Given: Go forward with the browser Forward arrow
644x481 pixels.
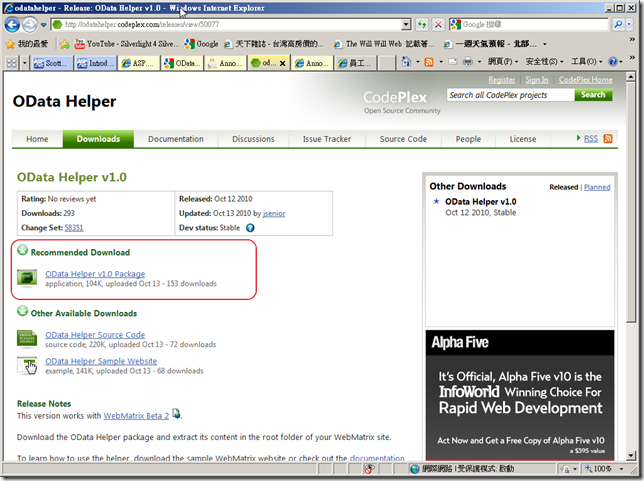Looking at the screenshot, I should coord(29,25).
